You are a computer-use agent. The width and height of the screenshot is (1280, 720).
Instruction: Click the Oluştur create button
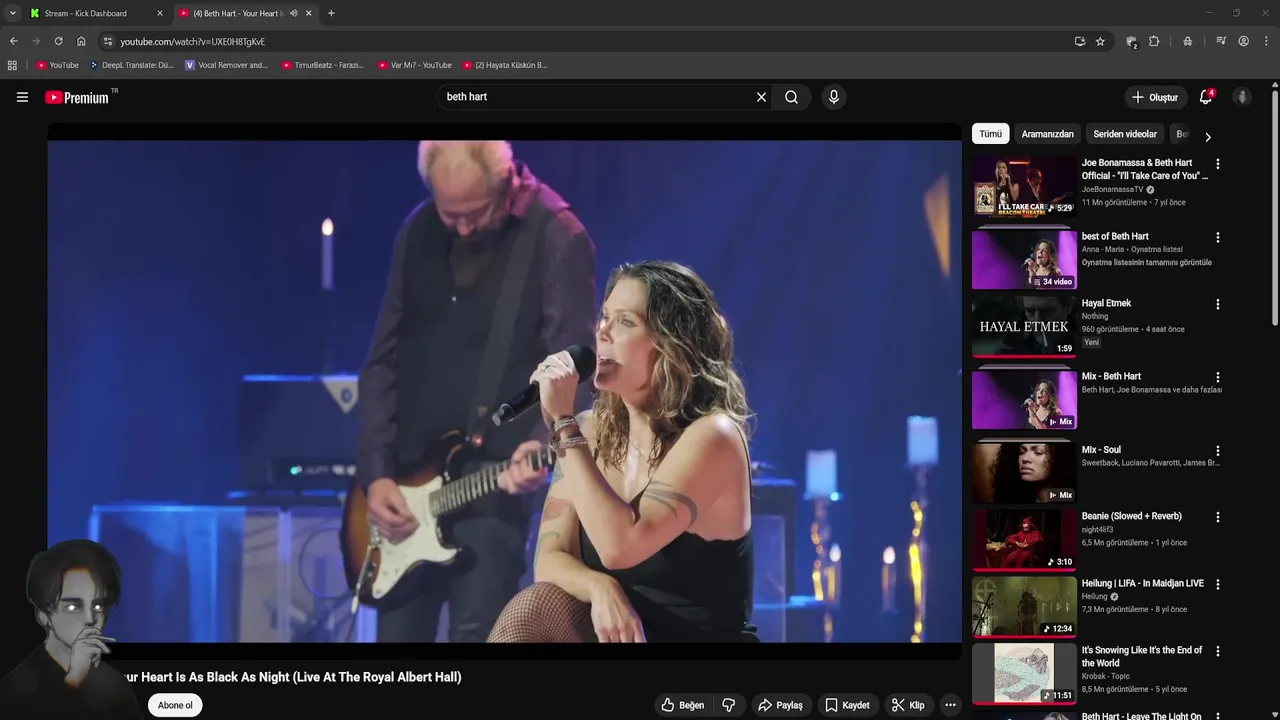click(1155, 97)
